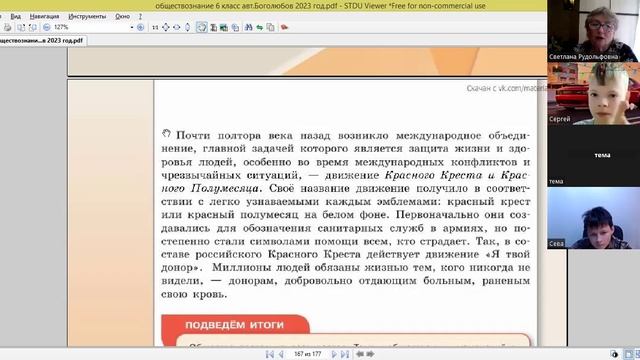
Task: Go to next page arrow
Action: click(x=334, y=354)
